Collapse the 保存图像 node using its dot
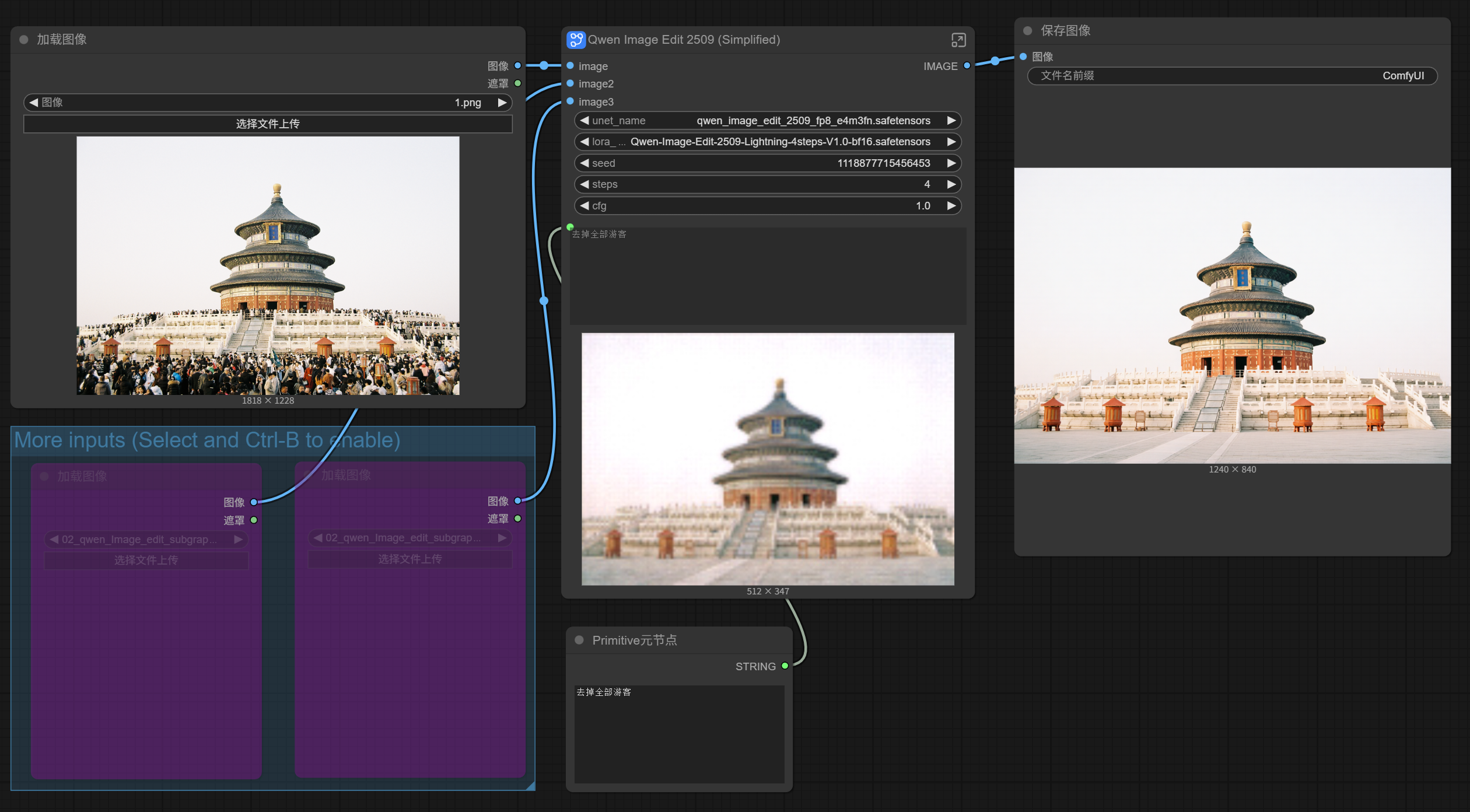The image size is (1470, 812). (1028, 30)
